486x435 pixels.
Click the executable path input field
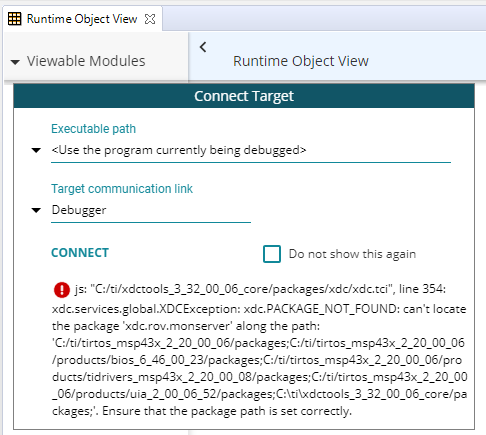click(251, 151)
